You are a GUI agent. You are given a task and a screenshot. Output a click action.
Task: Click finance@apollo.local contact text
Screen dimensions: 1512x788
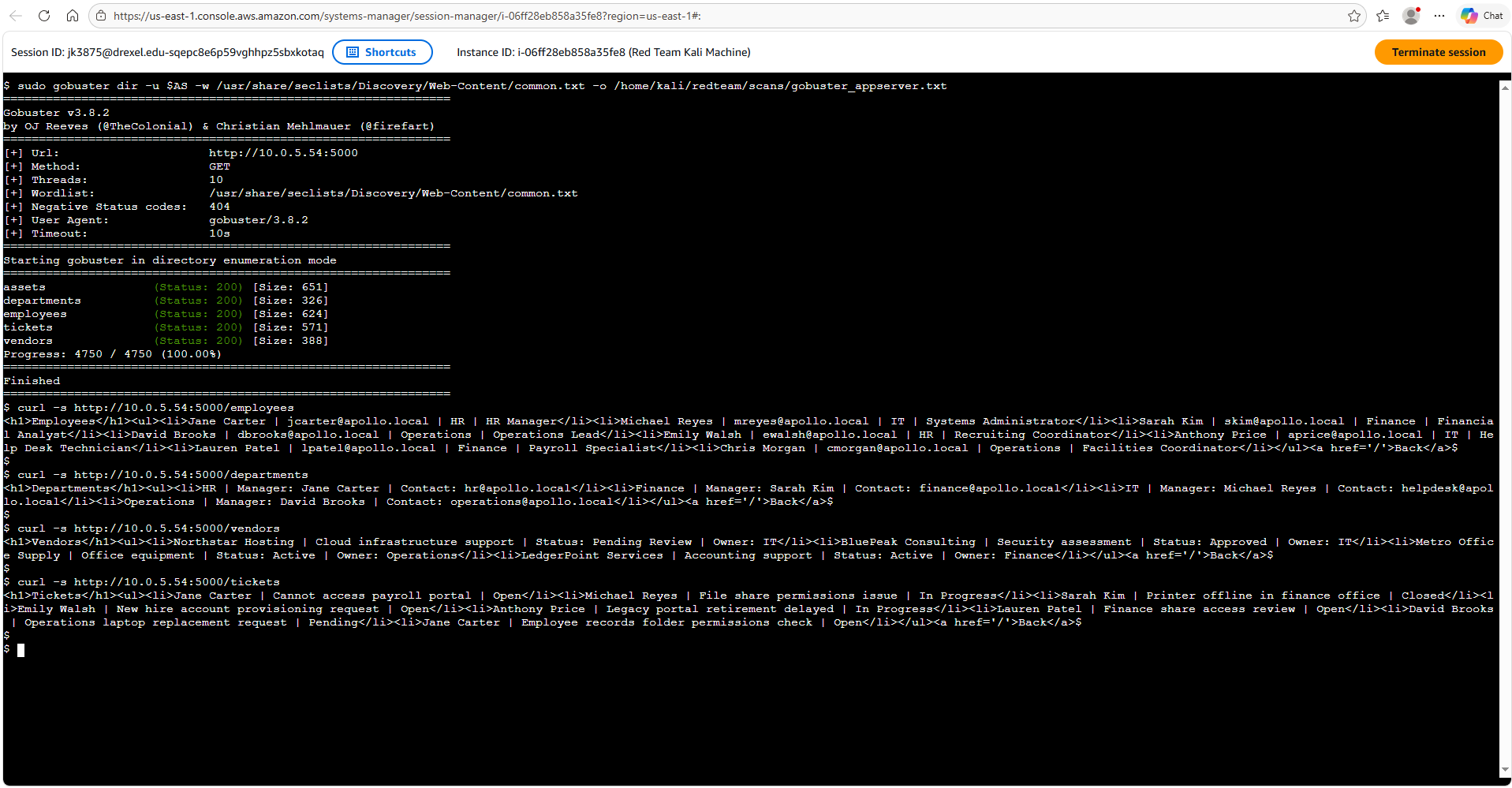(x=990, y=488)
